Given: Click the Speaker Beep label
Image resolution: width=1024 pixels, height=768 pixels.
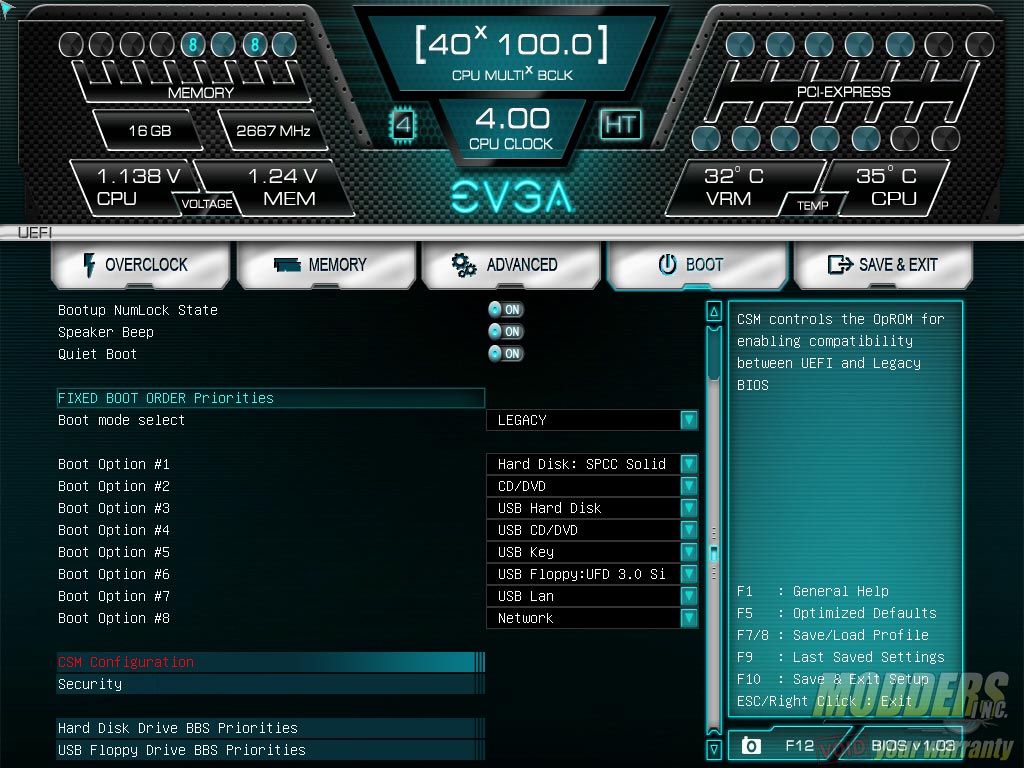Looking at the screenshot, I should point(106,332).
